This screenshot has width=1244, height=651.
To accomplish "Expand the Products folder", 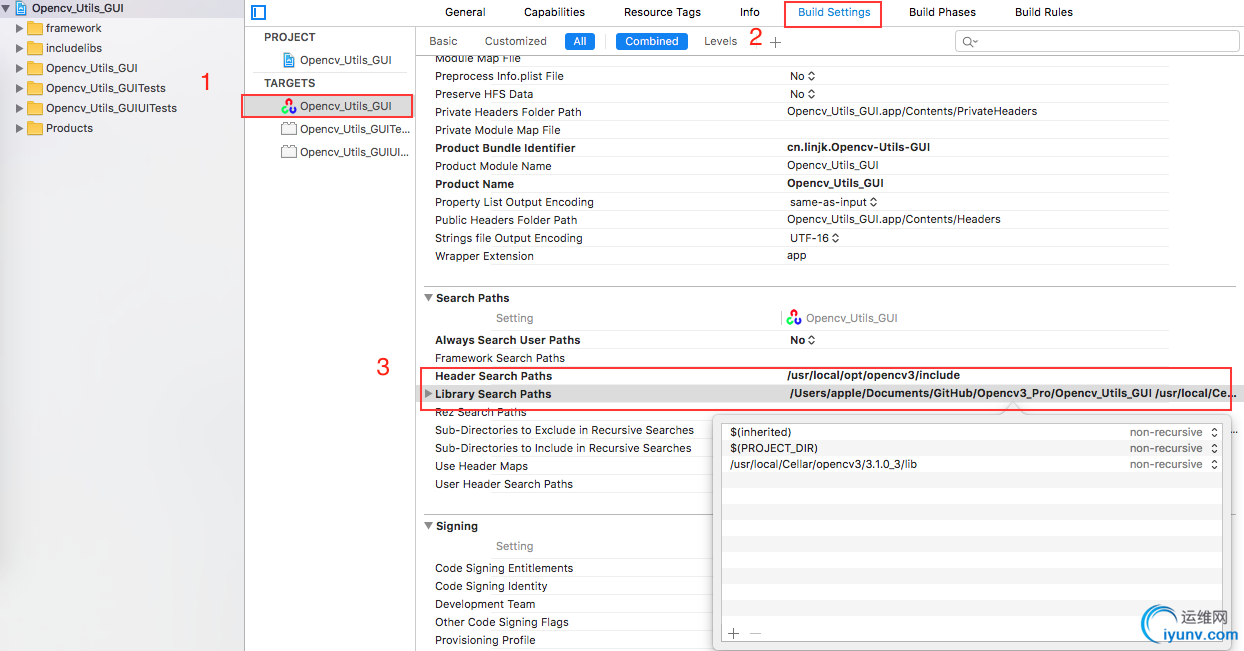I will coord(19,128).
